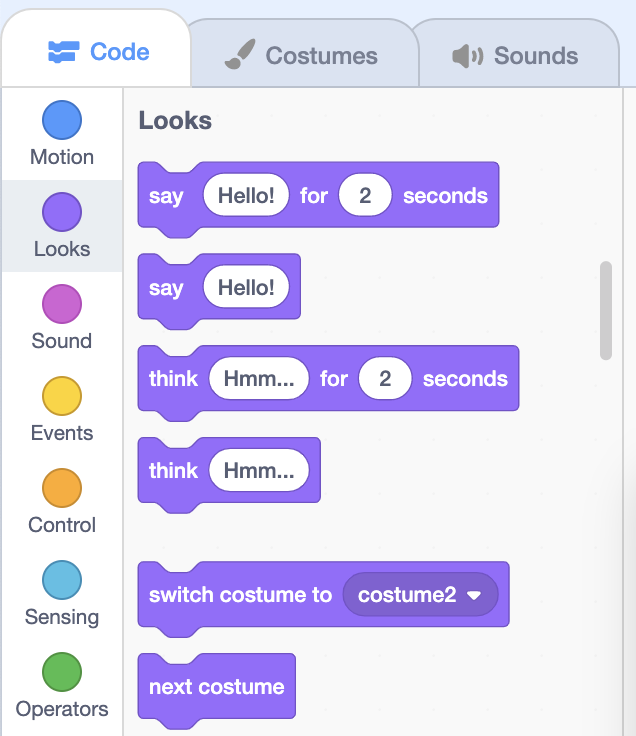Click the block palette vertical scrollbar
This screenshot has width=636, height=736.
click(x=606, y=311)
